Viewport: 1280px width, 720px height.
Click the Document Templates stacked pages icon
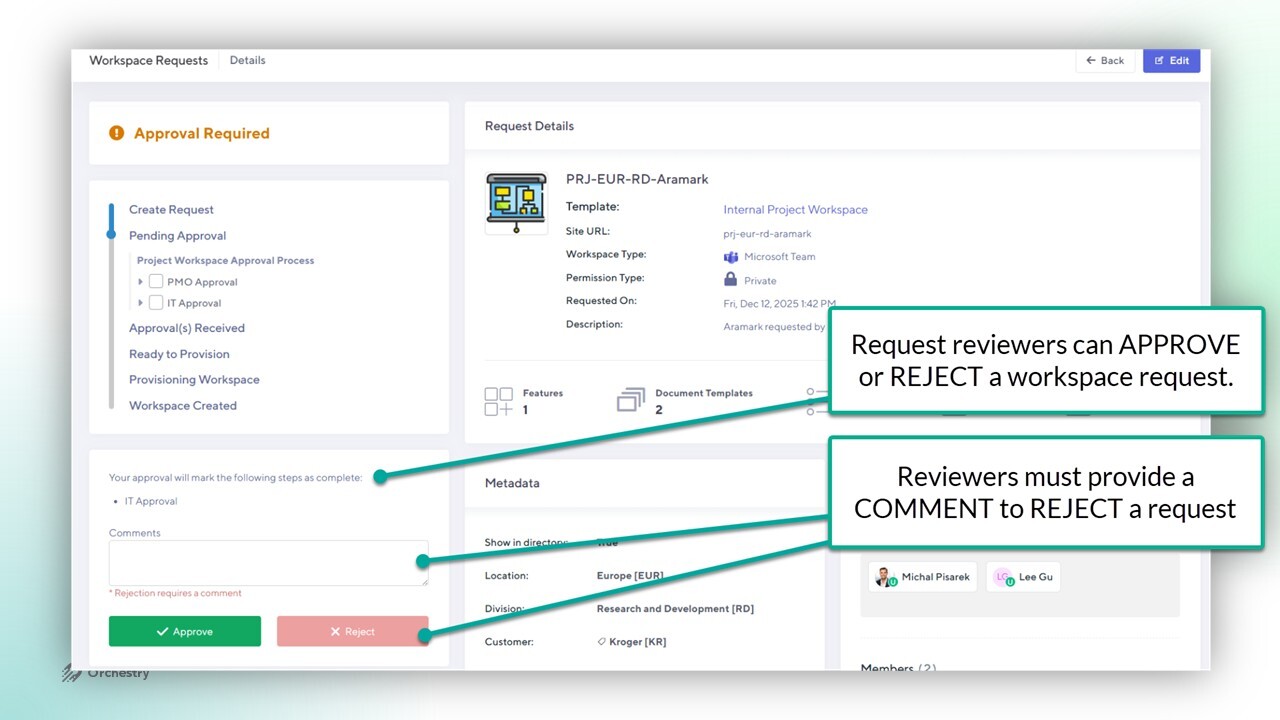click(631, 401)
